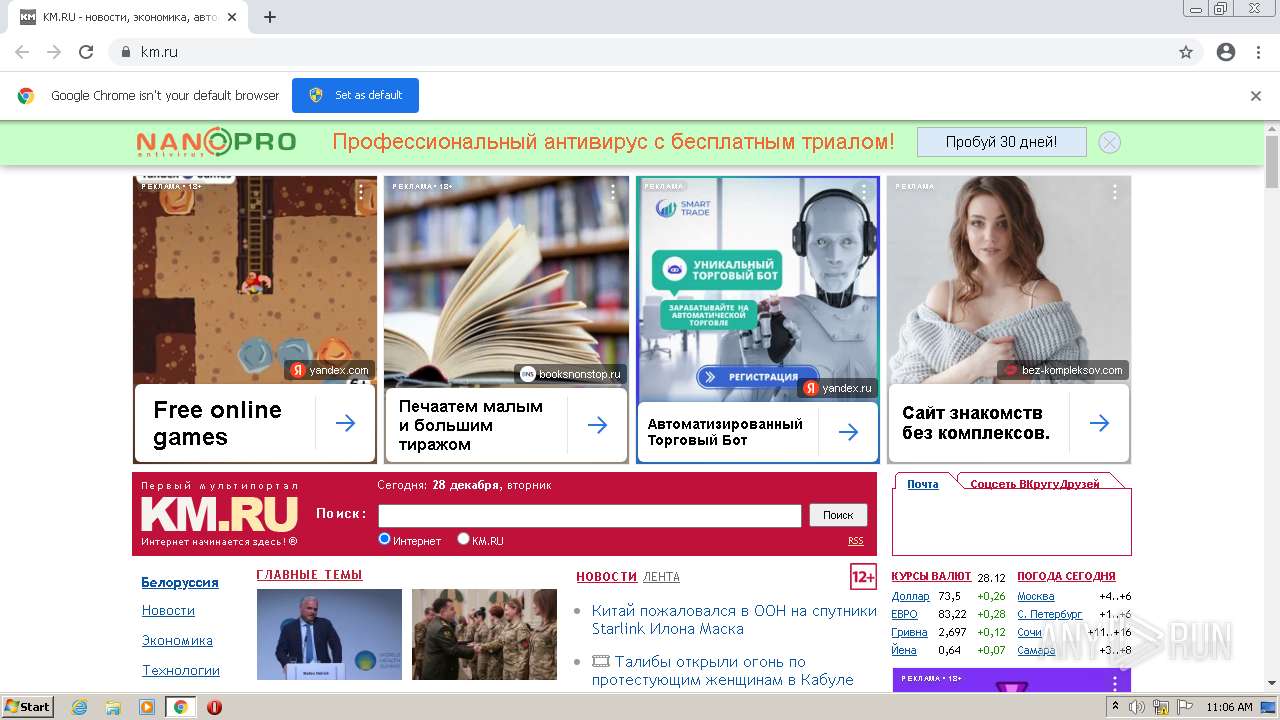Open the 'НОВОСТИ' heading link
Screen dimensions: 1280x720
(606, 577)
